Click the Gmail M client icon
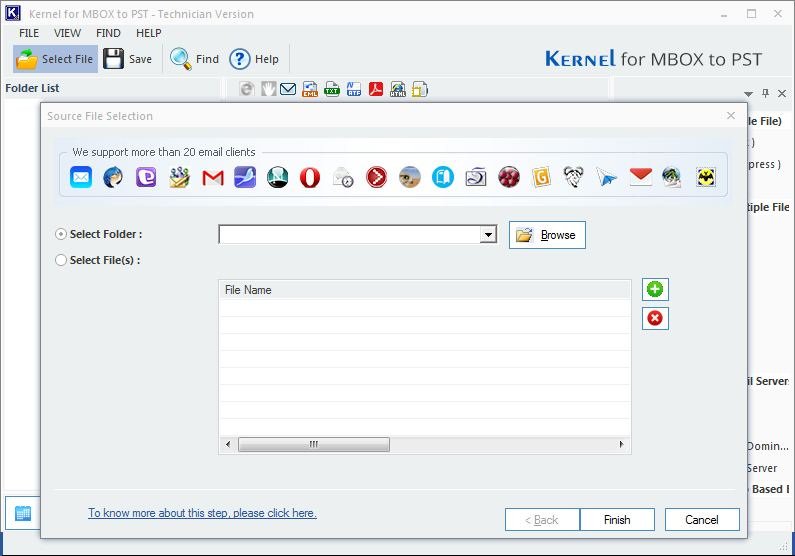Image resolution: width=795 pixels, height=556 pixels. (213, 178)
